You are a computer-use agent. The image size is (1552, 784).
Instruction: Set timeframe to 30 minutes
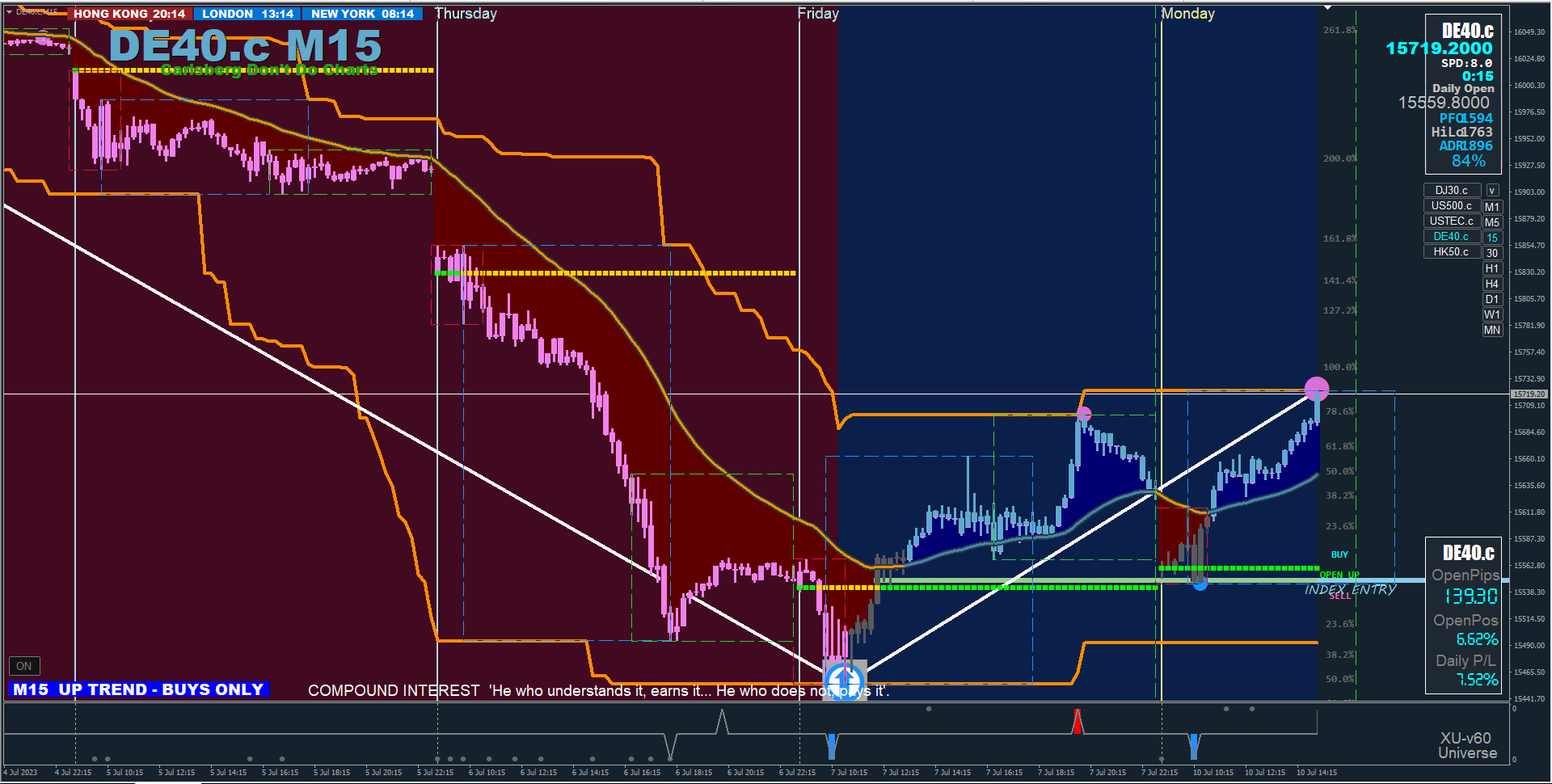(1492, 253)
